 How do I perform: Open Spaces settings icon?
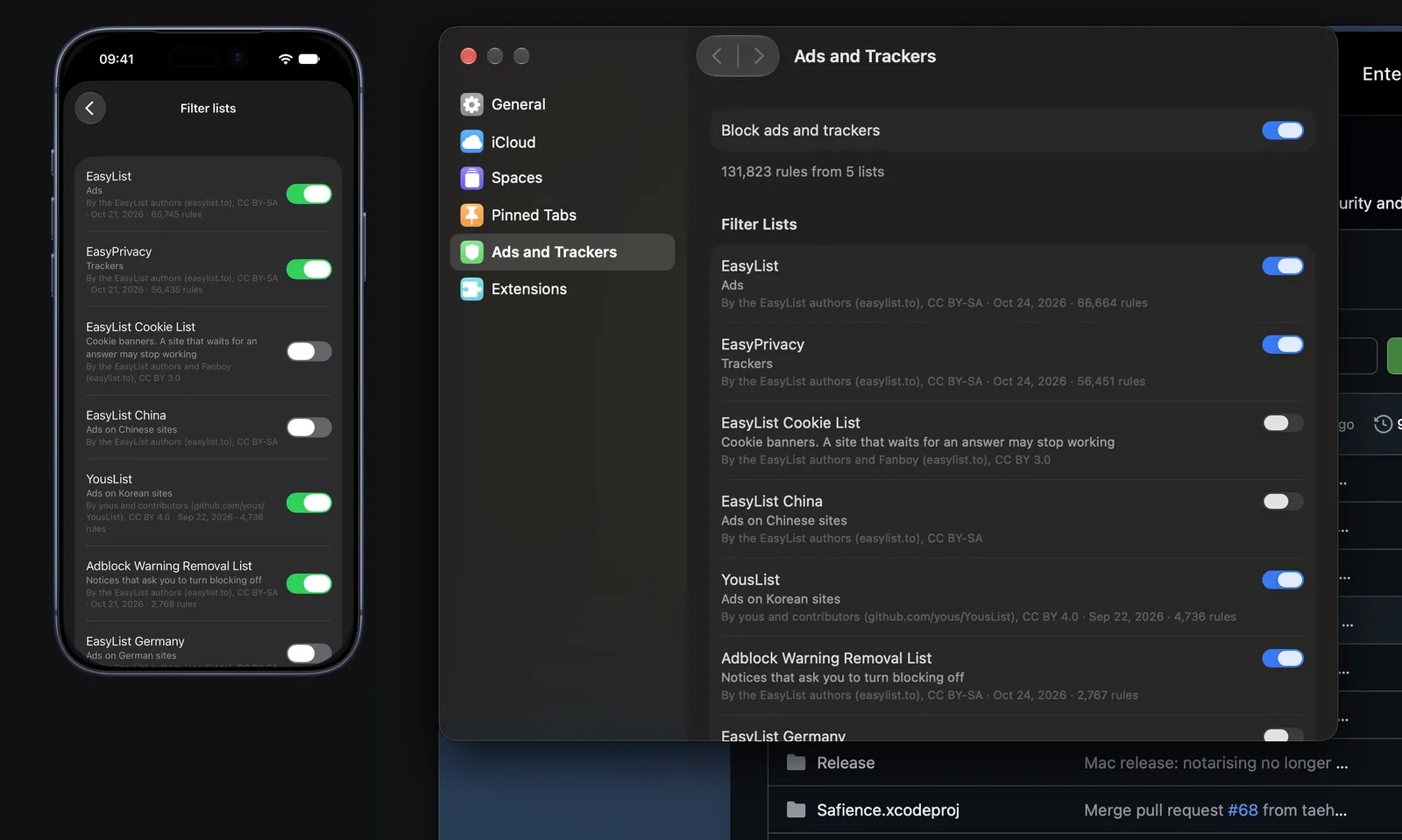(x=471, y=178)
